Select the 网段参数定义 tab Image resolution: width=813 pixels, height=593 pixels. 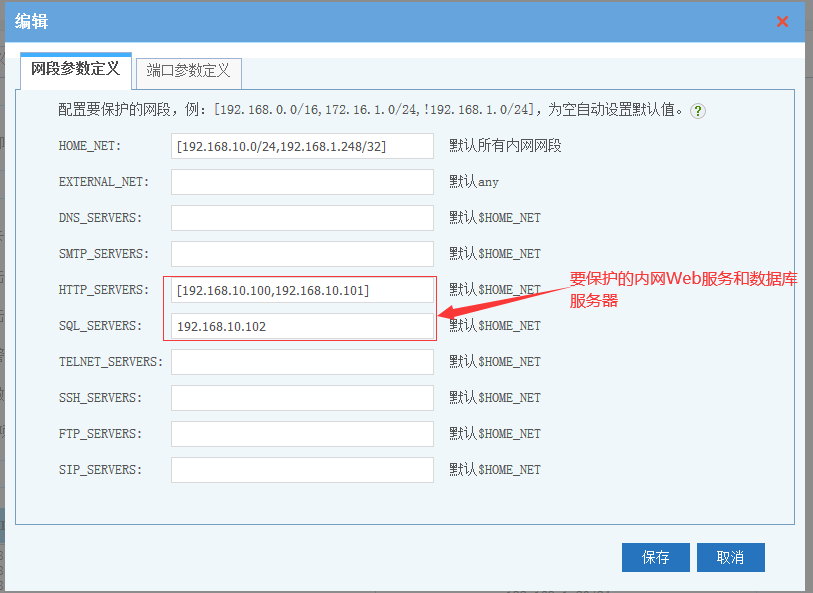click(x=75, y=70)
